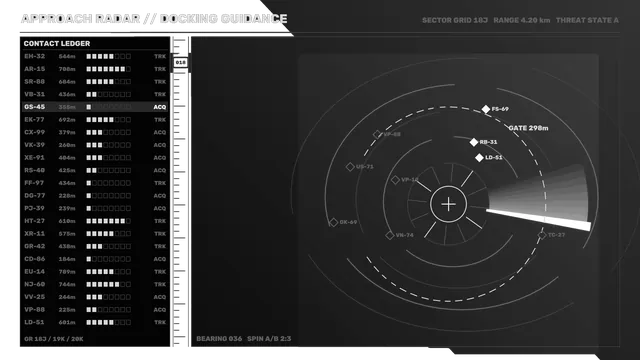Viewport: 640px width, 360px height.
Task: Select contact ID EK-77 in the ledger
Action: [34, 120]
